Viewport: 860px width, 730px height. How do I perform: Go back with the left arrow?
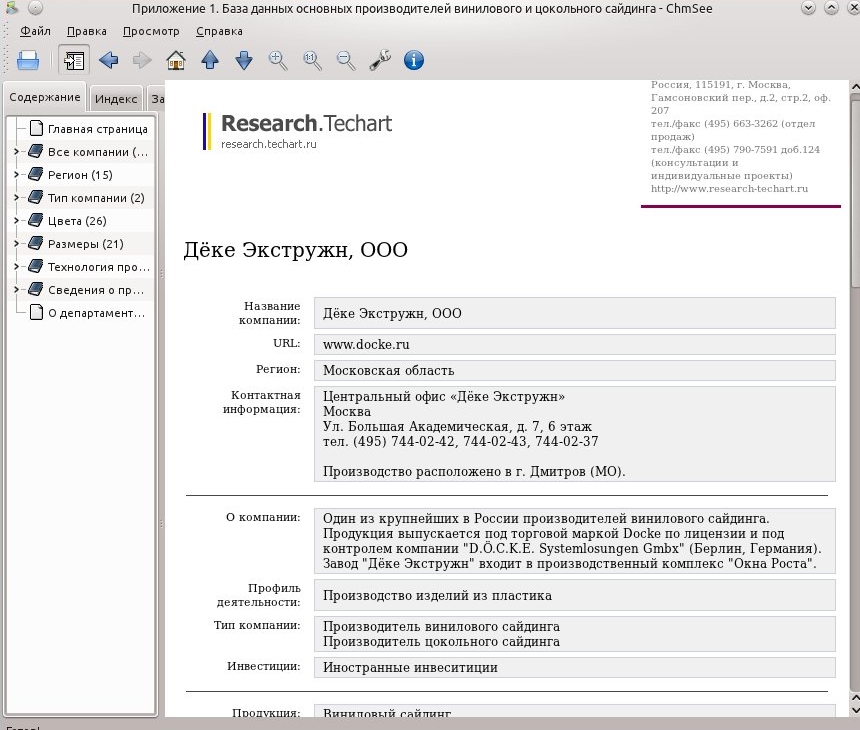point(109,60)
